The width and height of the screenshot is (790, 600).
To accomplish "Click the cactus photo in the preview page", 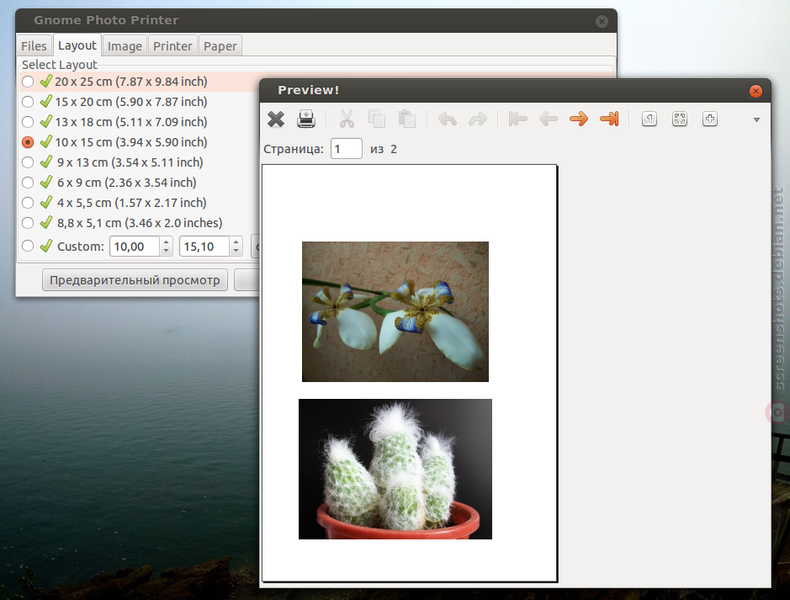I will (396, 469).
